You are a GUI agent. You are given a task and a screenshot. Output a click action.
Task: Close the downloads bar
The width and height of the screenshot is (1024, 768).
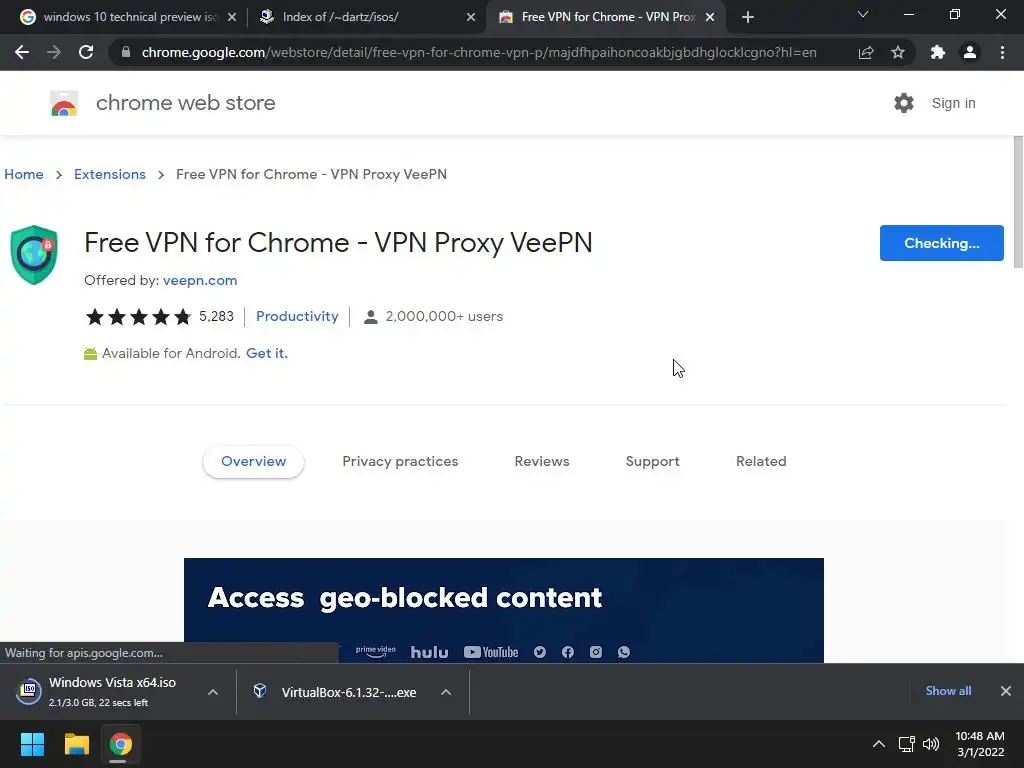pyautogui.click(x=1006, y=691)
